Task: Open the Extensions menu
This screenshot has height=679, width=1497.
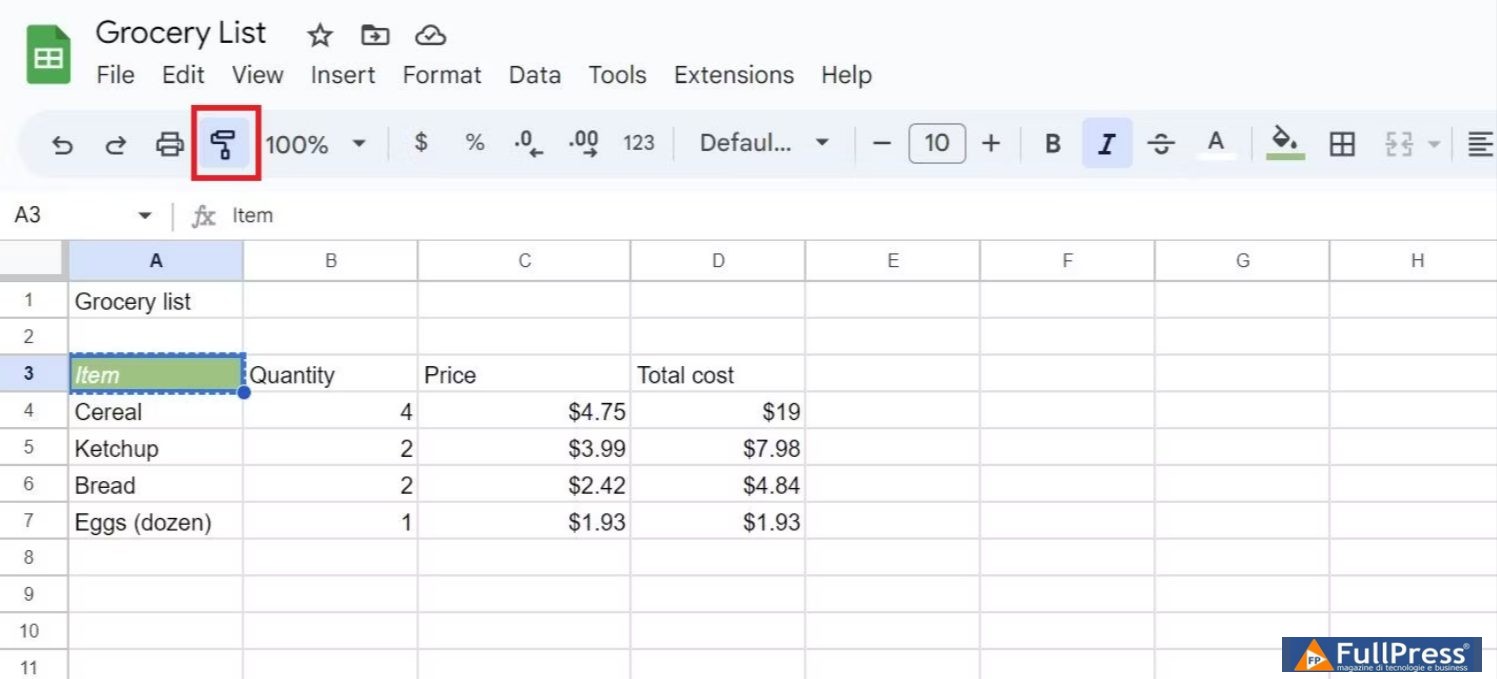Action: pos(733,75)
